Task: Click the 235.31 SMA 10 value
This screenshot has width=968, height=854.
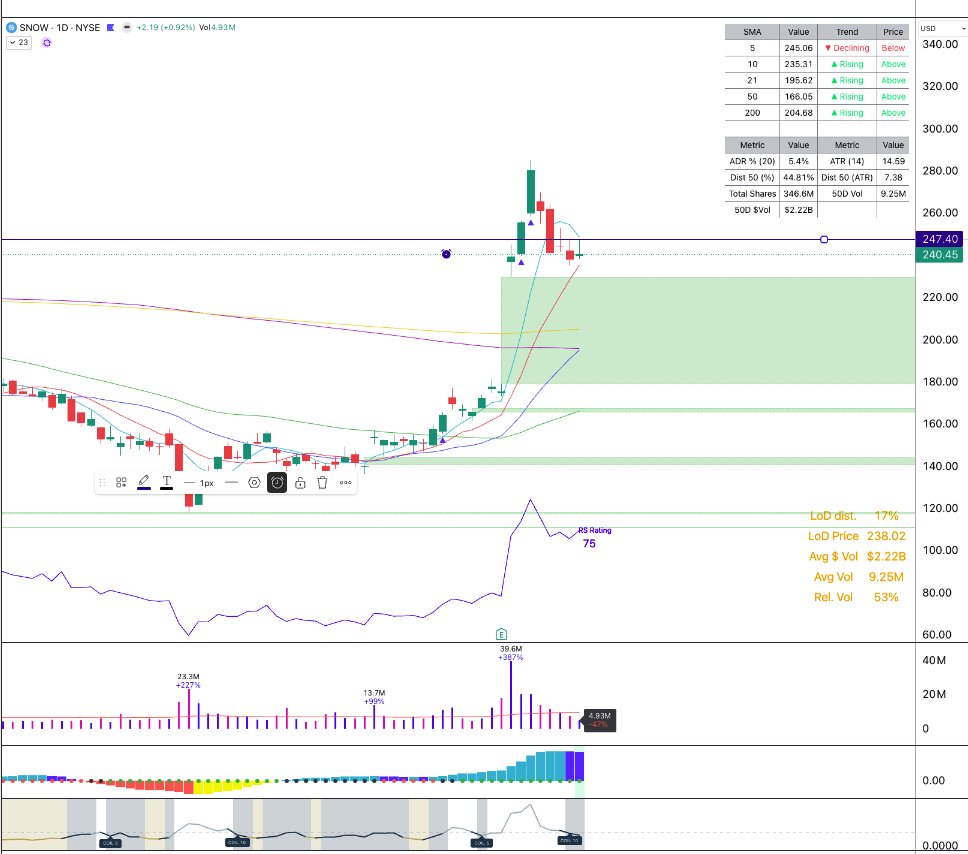Action: (798, 64)
